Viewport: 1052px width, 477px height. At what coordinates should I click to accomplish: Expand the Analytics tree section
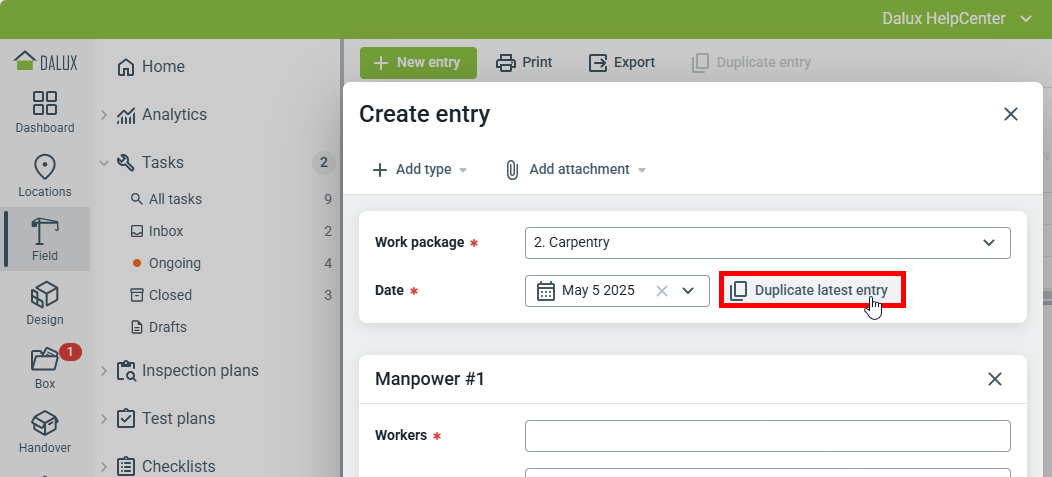pyautogui.click(x=104, y=115)
